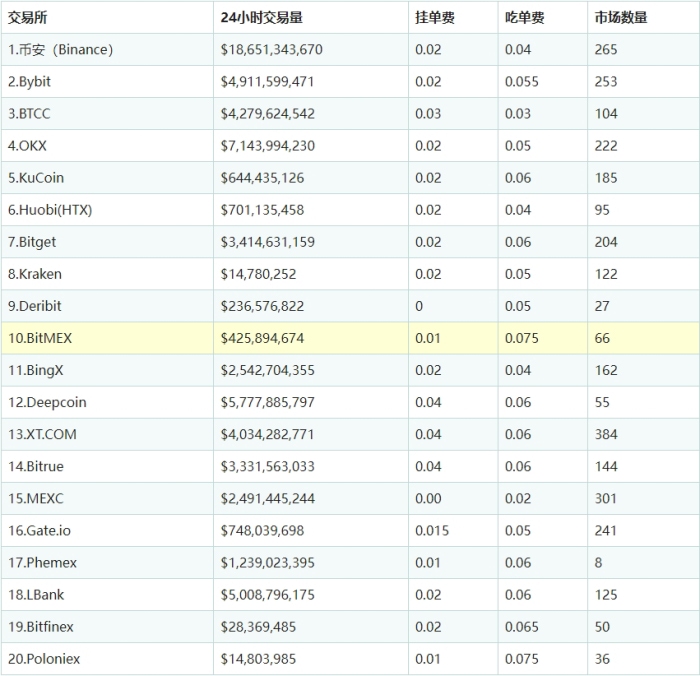Click the 挂单费 column header

tap(434, 18)
